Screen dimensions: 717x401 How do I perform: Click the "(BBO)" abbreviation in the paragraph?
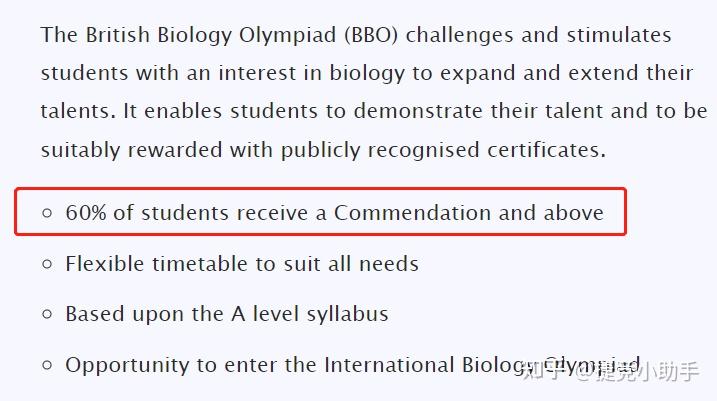[x=373, y=35]
